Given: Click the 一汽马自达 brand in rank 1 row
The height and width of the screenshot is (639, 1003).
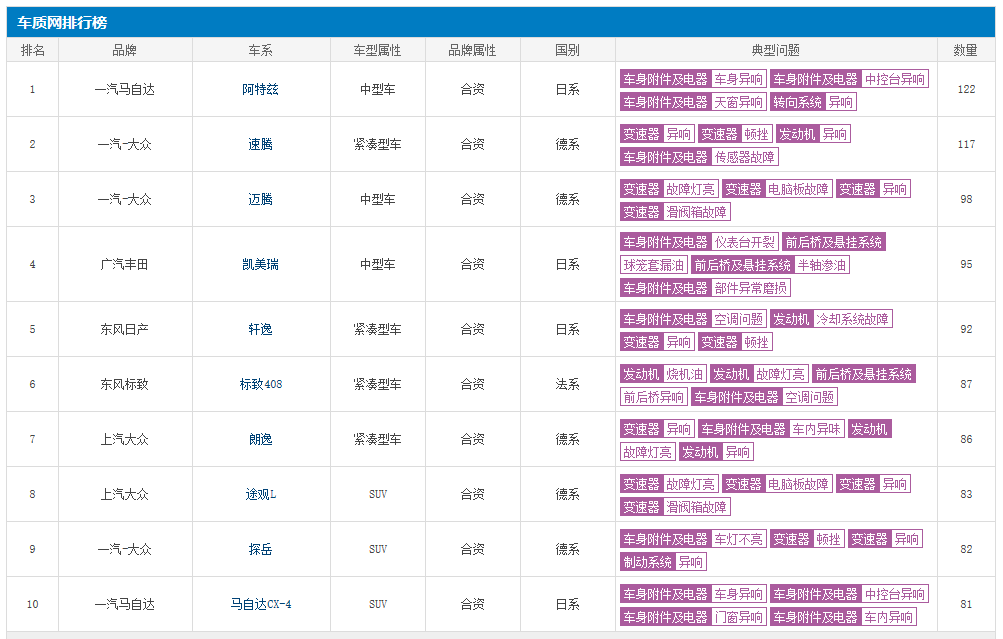Looking at the screenshot, I should point(124,90).
